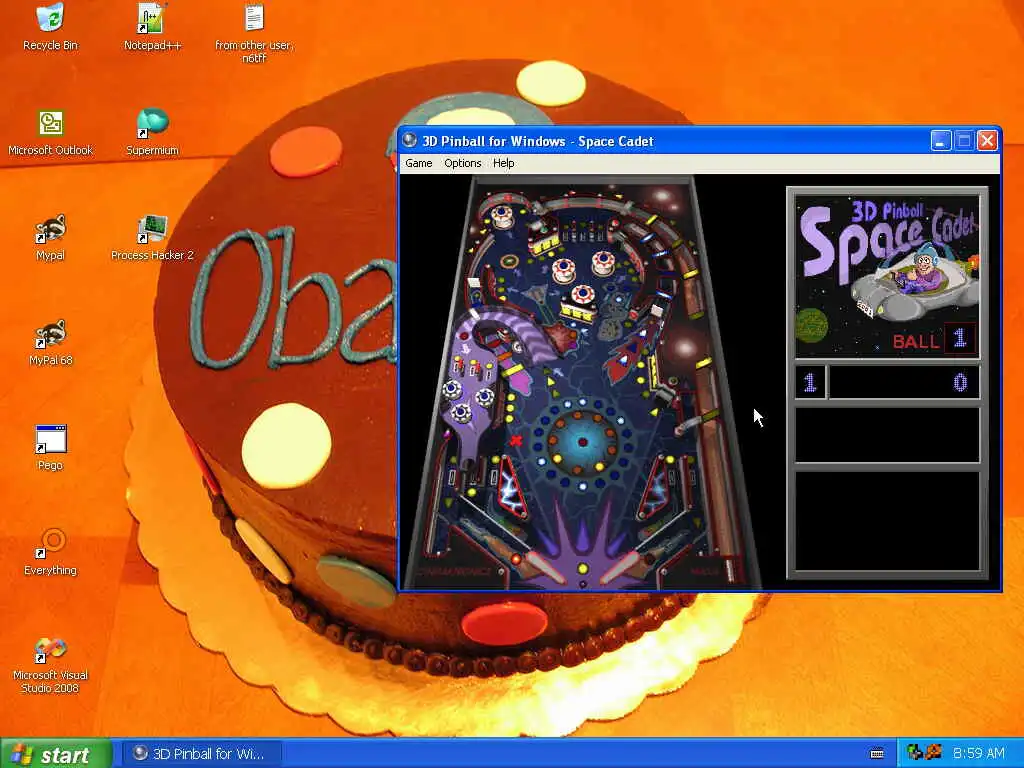Click the player number 1 box
Screen dimensions: 1024x768
click(810, 382)
